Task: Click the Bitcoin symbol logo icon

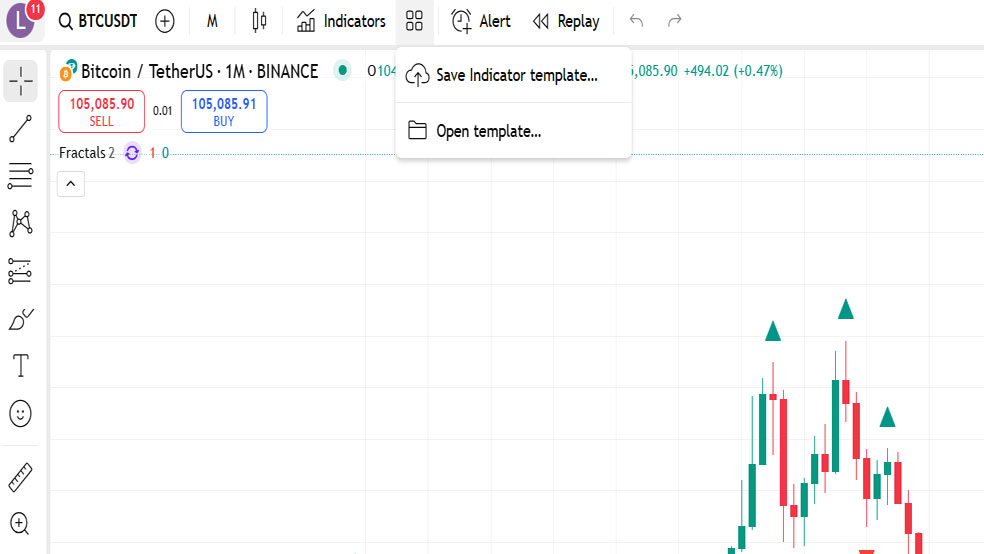Action: (68, 70)
